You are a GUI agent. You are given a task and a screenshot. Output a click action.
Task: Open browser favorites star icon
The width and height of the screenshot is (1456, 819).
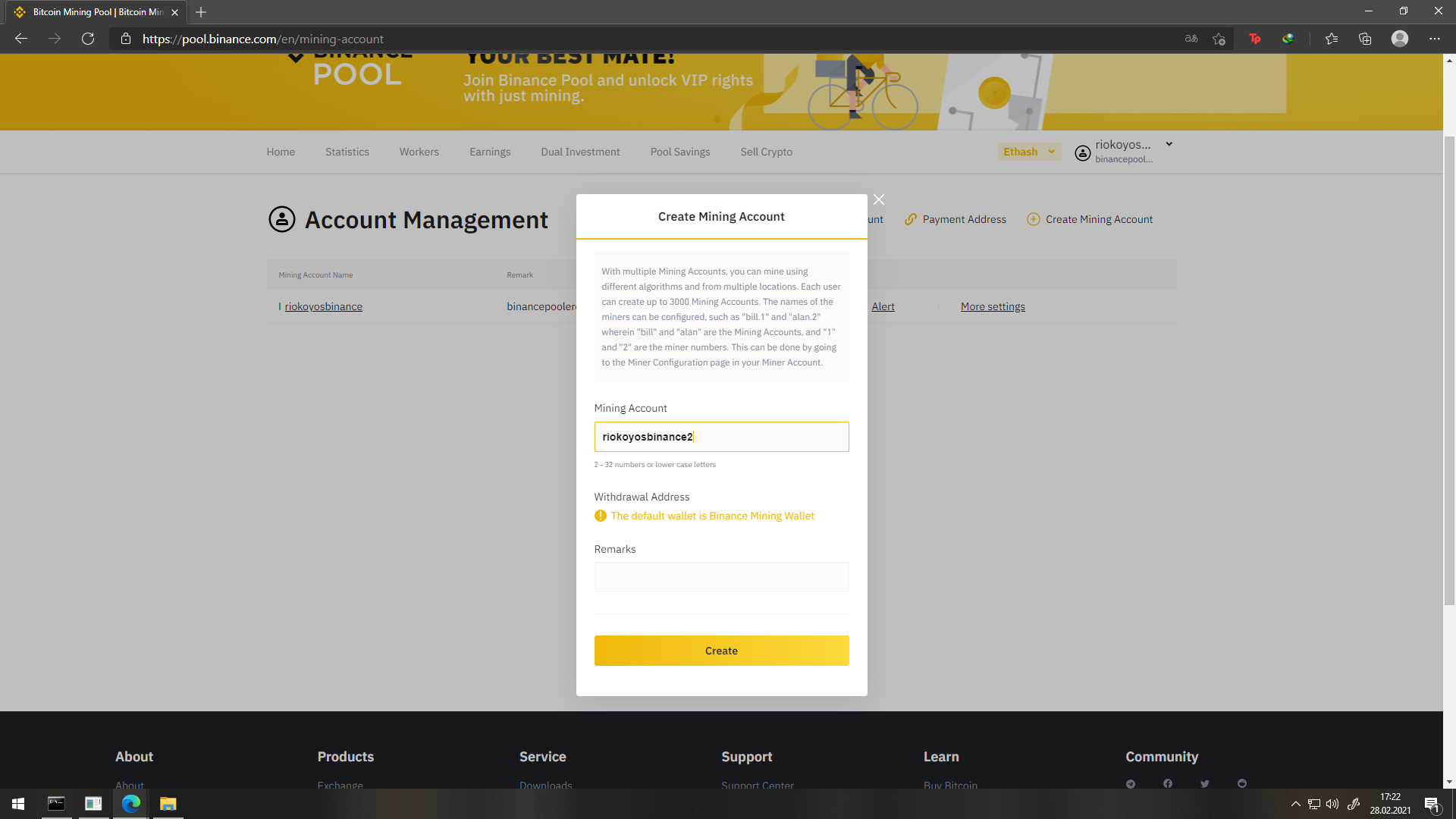click(1331, 39)
